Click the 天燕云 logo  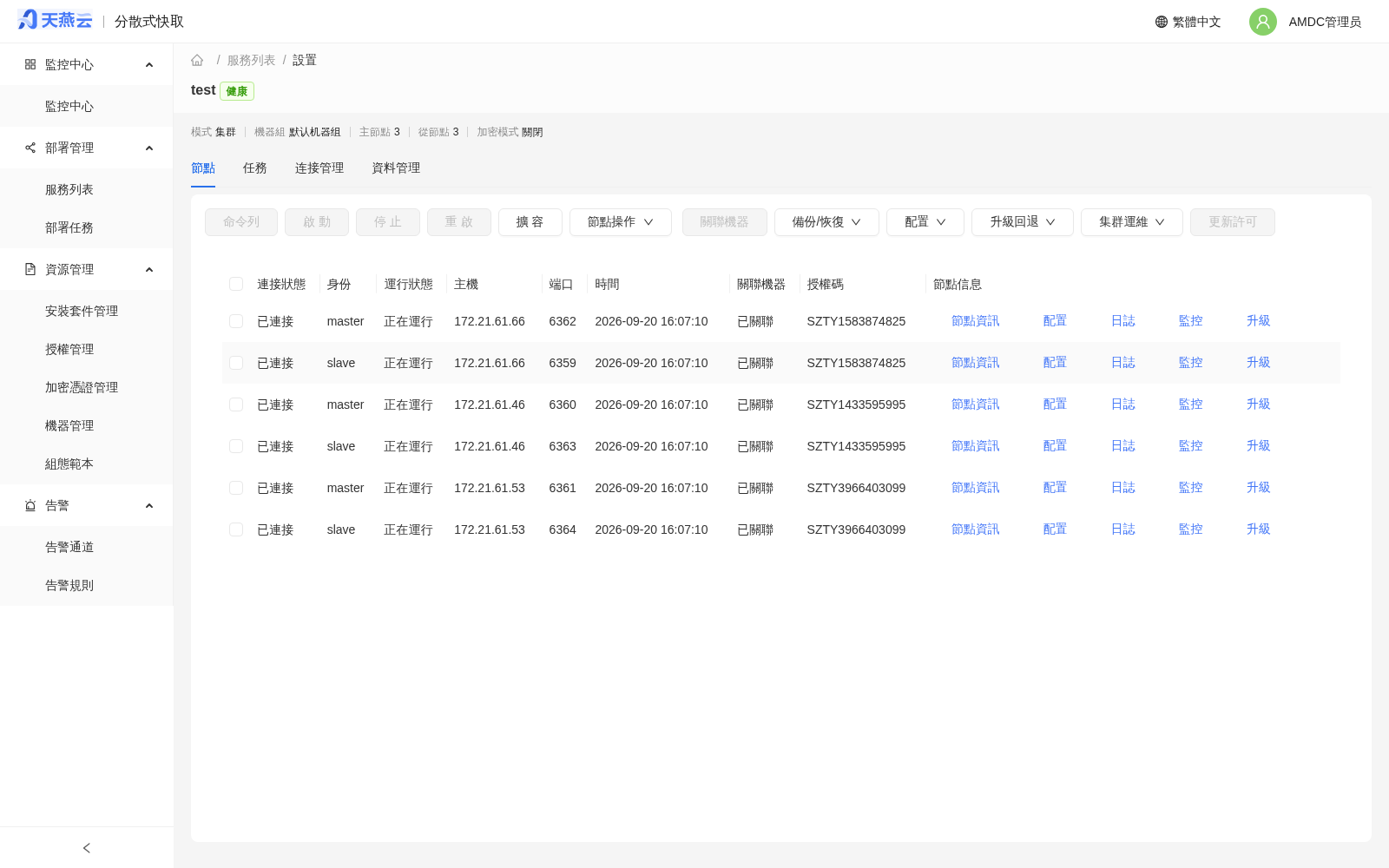point(55,20)
